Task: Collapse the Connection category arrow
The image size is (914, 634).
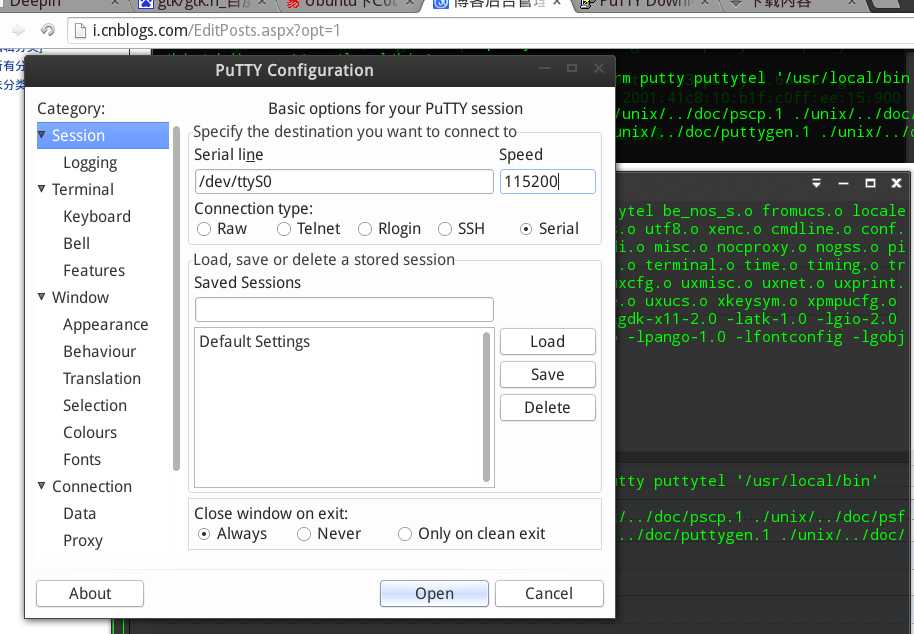Action: tap(41, 485)
